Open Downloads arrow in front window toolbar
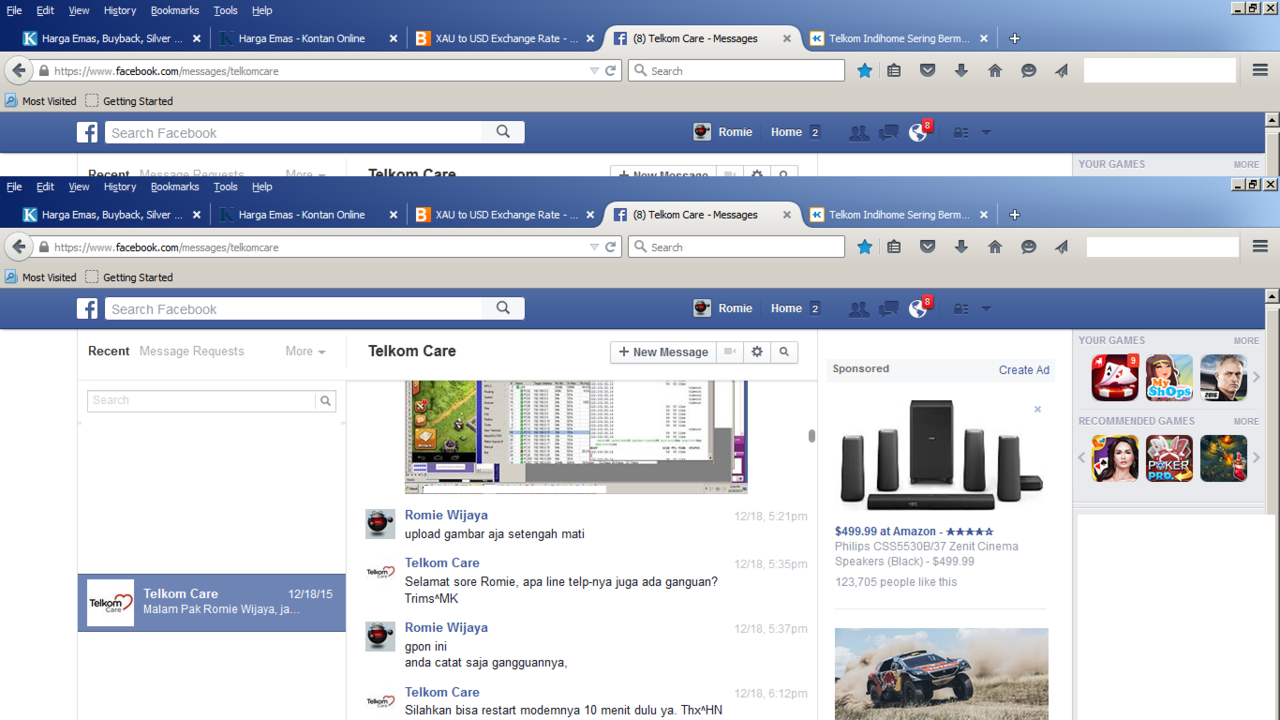Viewport: 1280px width, 720px height. click(x=961, y=247)
